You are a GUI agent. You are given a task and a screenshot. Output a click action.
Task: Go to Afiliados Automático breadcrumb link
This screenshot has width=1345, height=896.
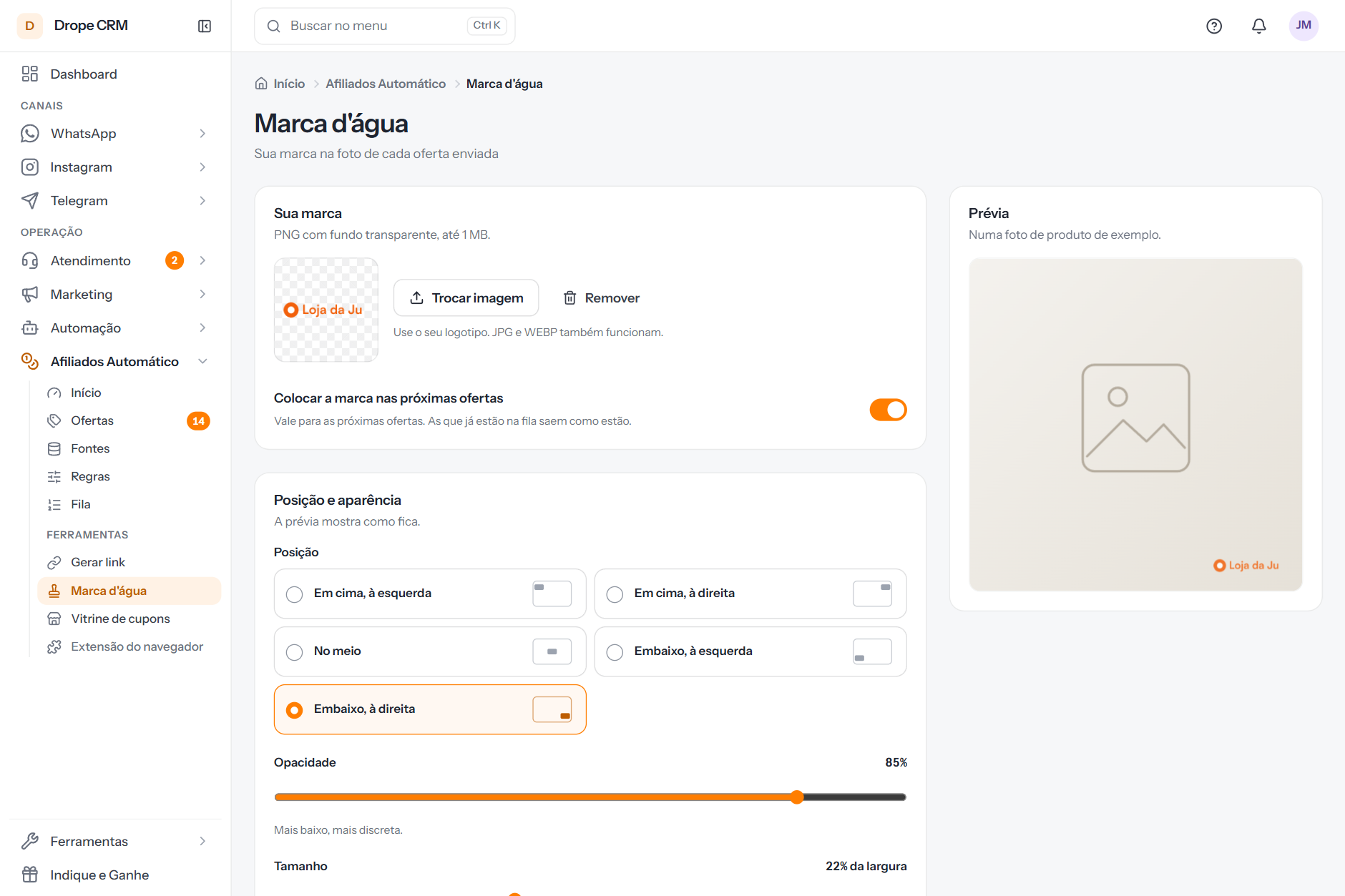pos(386,84)
